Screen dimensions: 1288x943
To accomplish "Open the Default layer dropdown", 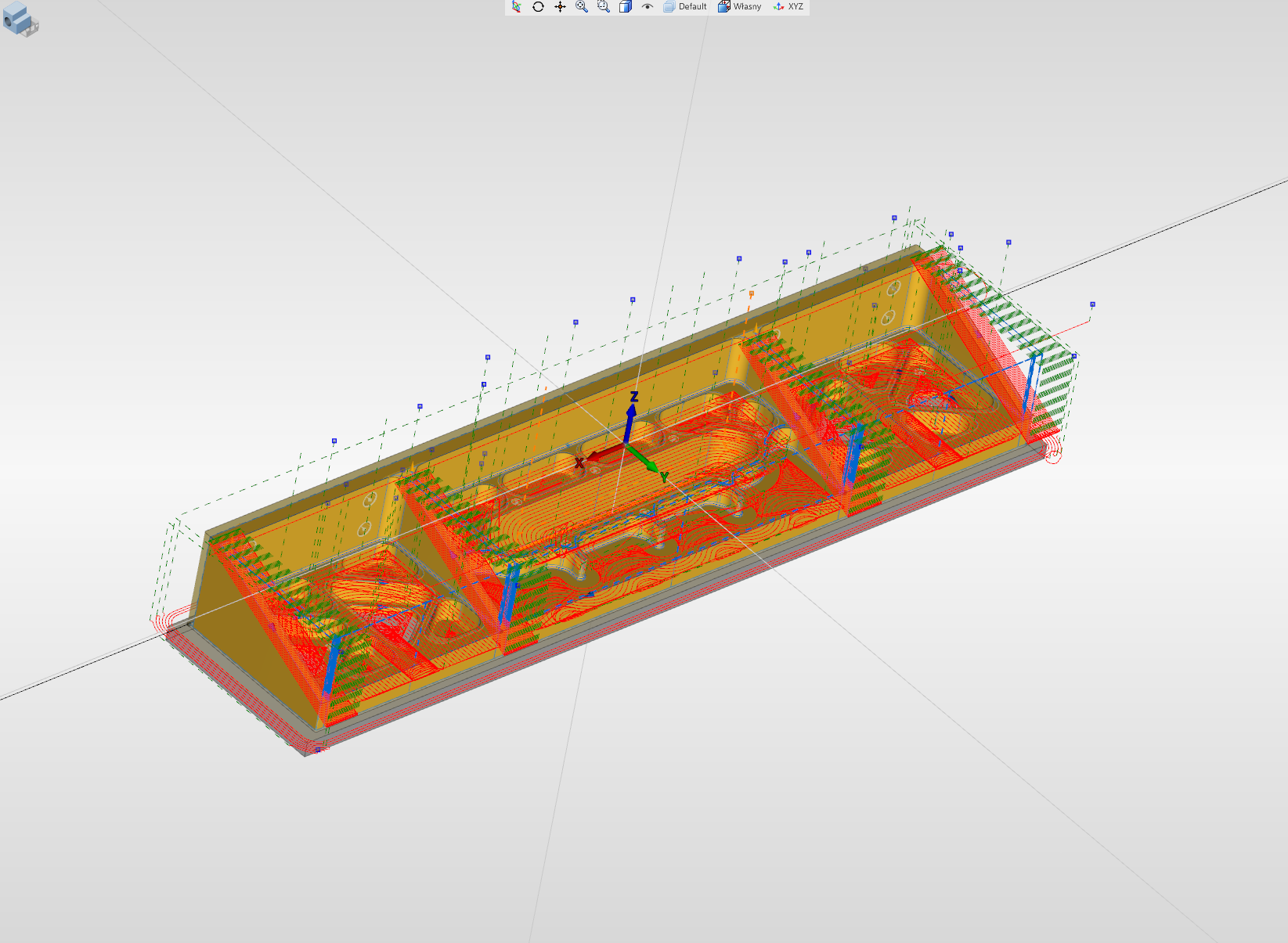I will pos(685,7).
